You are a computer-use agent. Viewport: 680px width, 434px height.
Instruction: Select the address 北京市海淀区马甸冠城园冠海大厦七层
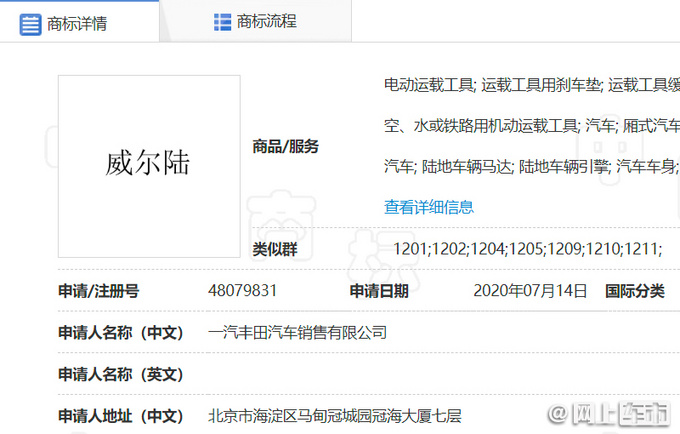pos(334,416)
